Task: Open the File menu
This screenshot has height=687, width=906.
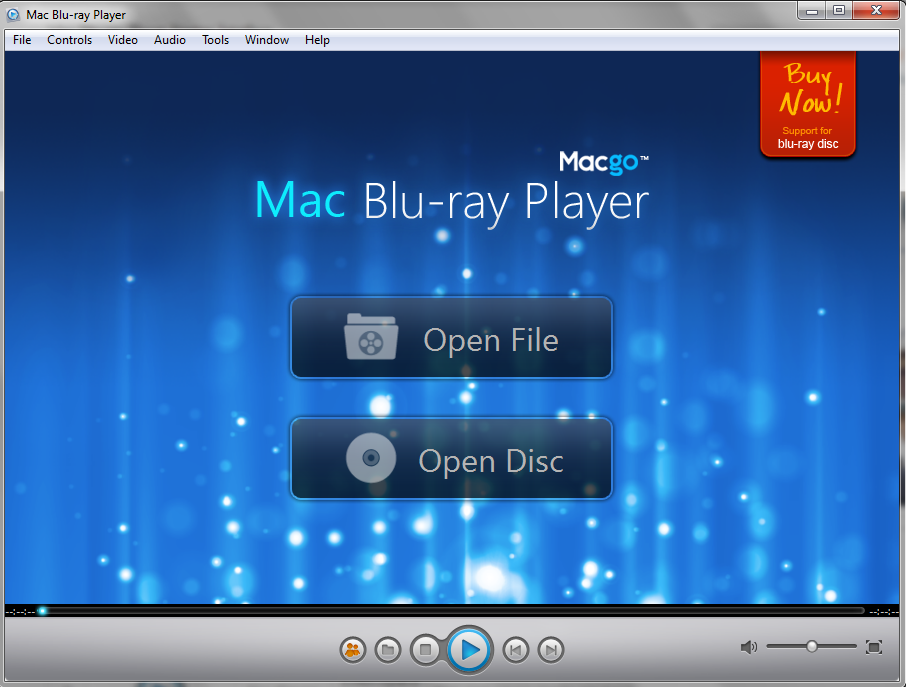Action: coord(22,40)
